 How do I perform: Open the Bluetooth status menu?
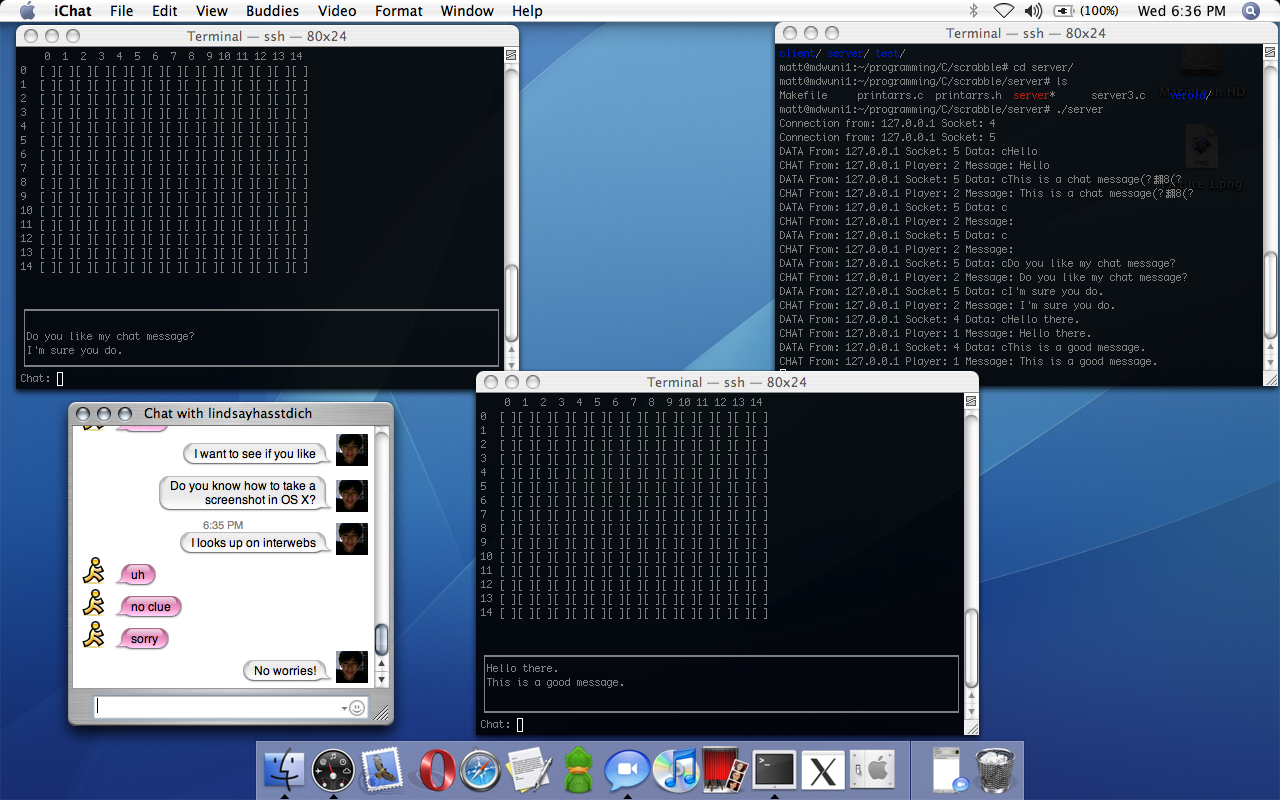(974, 11)
